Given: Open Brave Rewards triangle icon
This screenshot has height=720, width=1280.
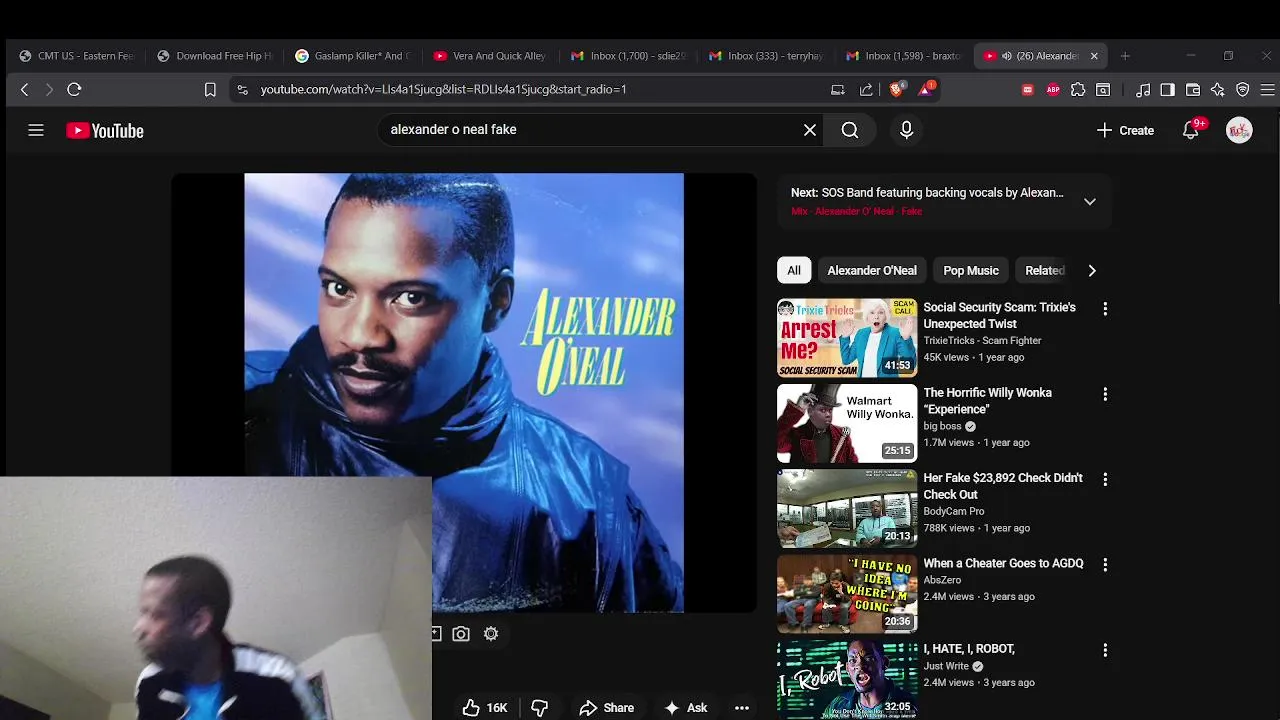Looking at the screenshot, I should point(927,89).
